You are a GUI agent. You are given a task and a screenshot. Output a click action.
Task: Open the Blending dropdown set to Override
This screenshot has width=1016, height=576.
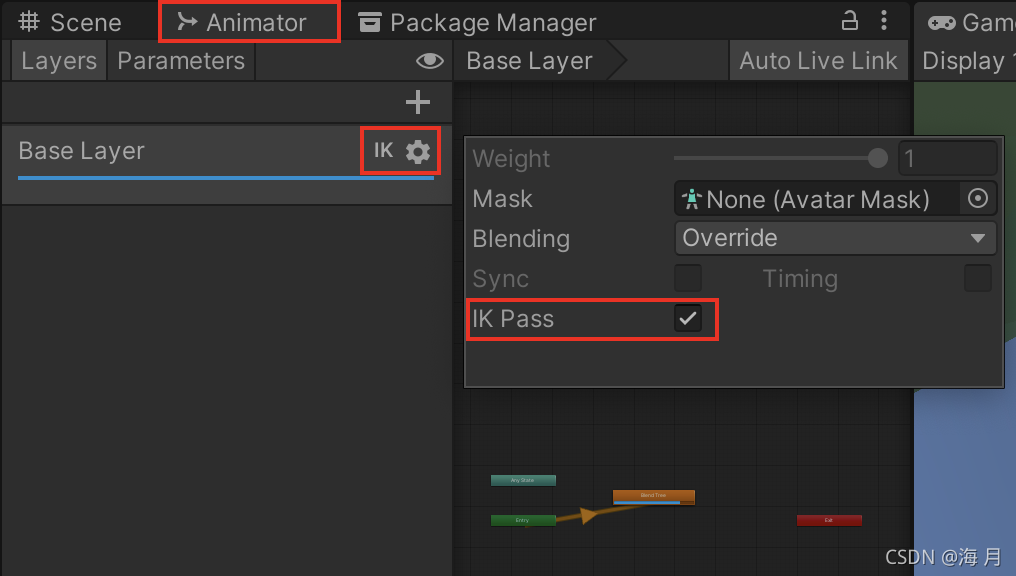point(835,238)
